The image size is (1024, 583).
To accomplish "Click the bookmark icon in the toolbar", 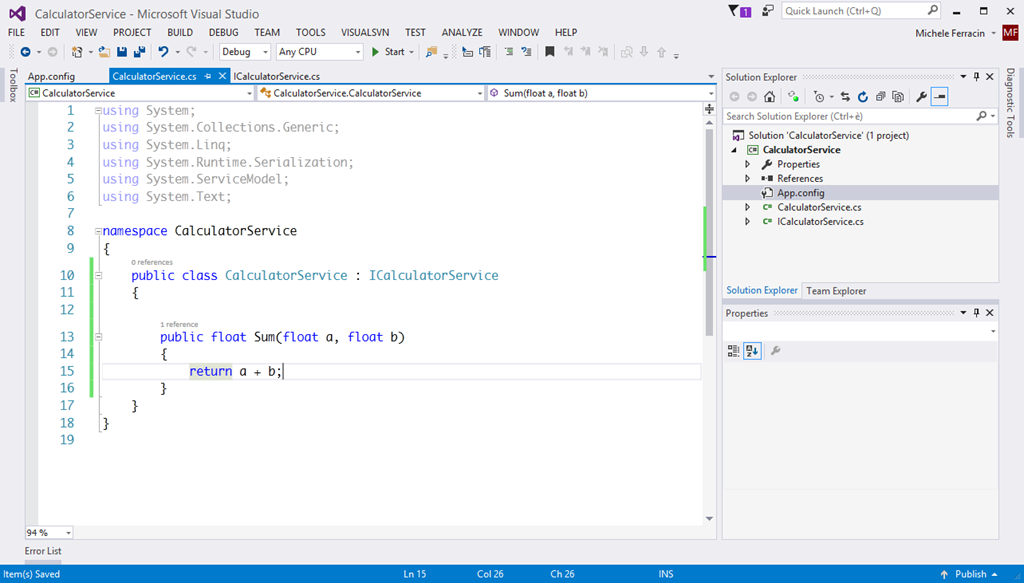I will tap(549, 52).
